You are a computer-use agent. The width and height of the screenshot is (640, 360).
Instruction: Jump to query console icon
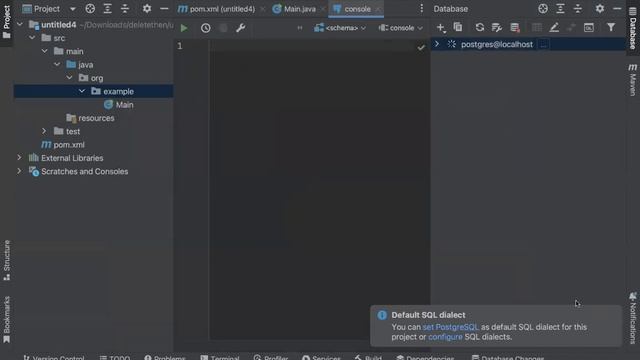tap(589, 27)
